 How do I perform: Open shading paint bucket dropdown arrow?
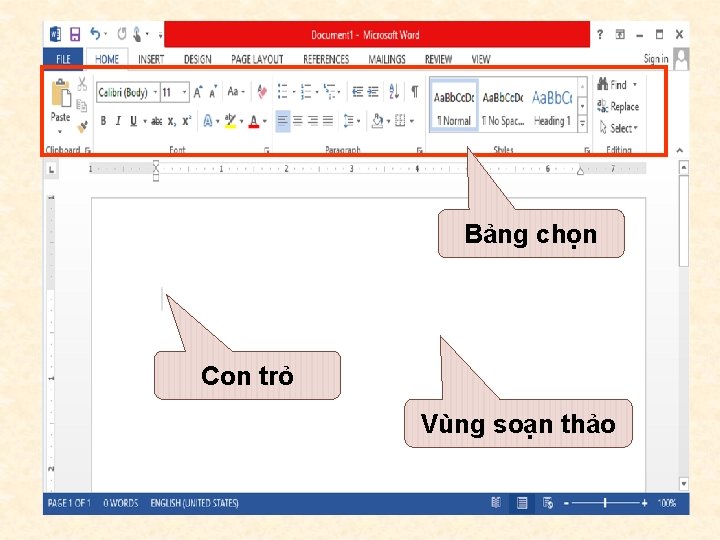(388, 121)
